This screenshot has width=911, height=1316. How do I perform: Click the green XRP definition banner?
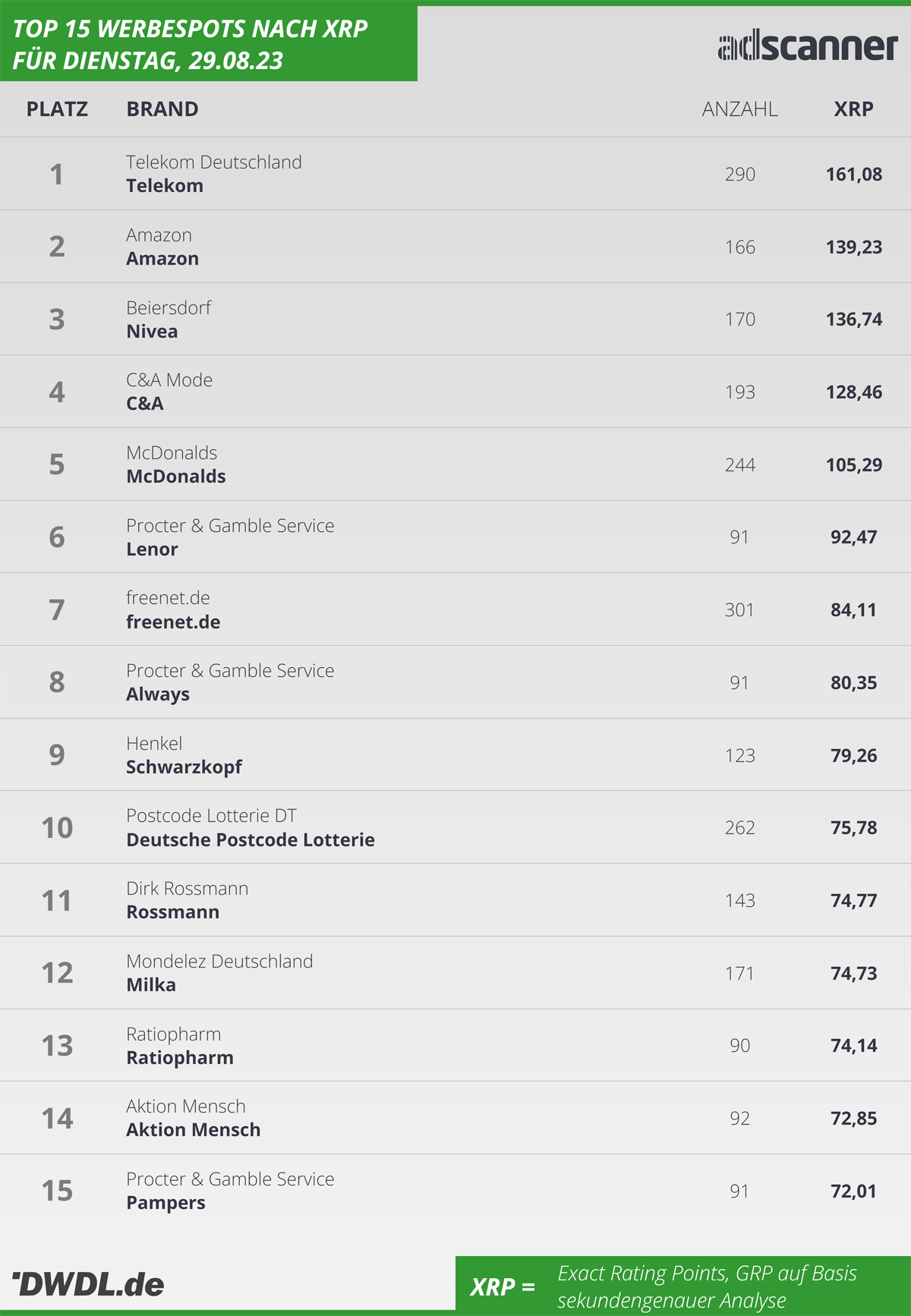tap(683, 1286)
